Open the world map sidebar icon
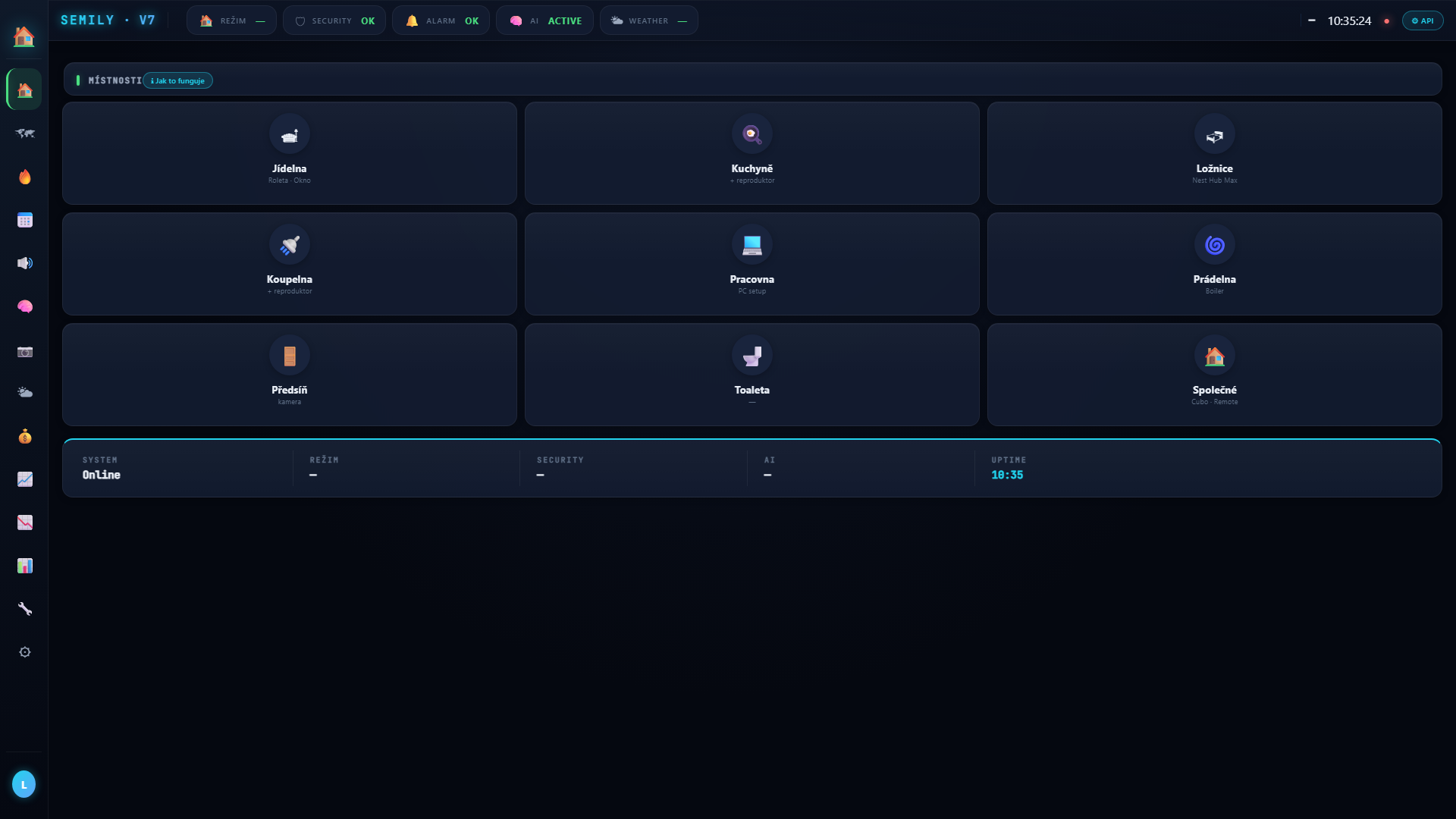Viewport: 1456px width, 819px height. pos(24,133)
